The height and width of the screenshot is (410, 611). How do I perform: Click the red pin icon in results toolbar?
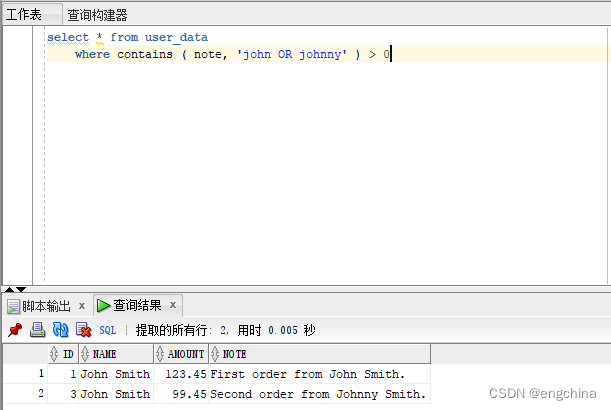click(x=15, y=330)
